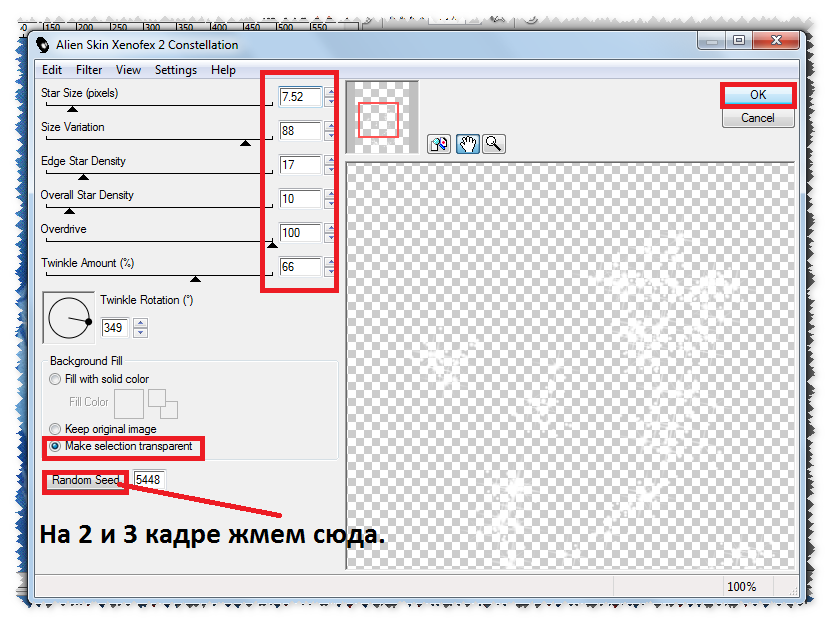Click the Overdrive spinner arrows
This screenshot has width=831, height=624.
click(x=330, y=233)
